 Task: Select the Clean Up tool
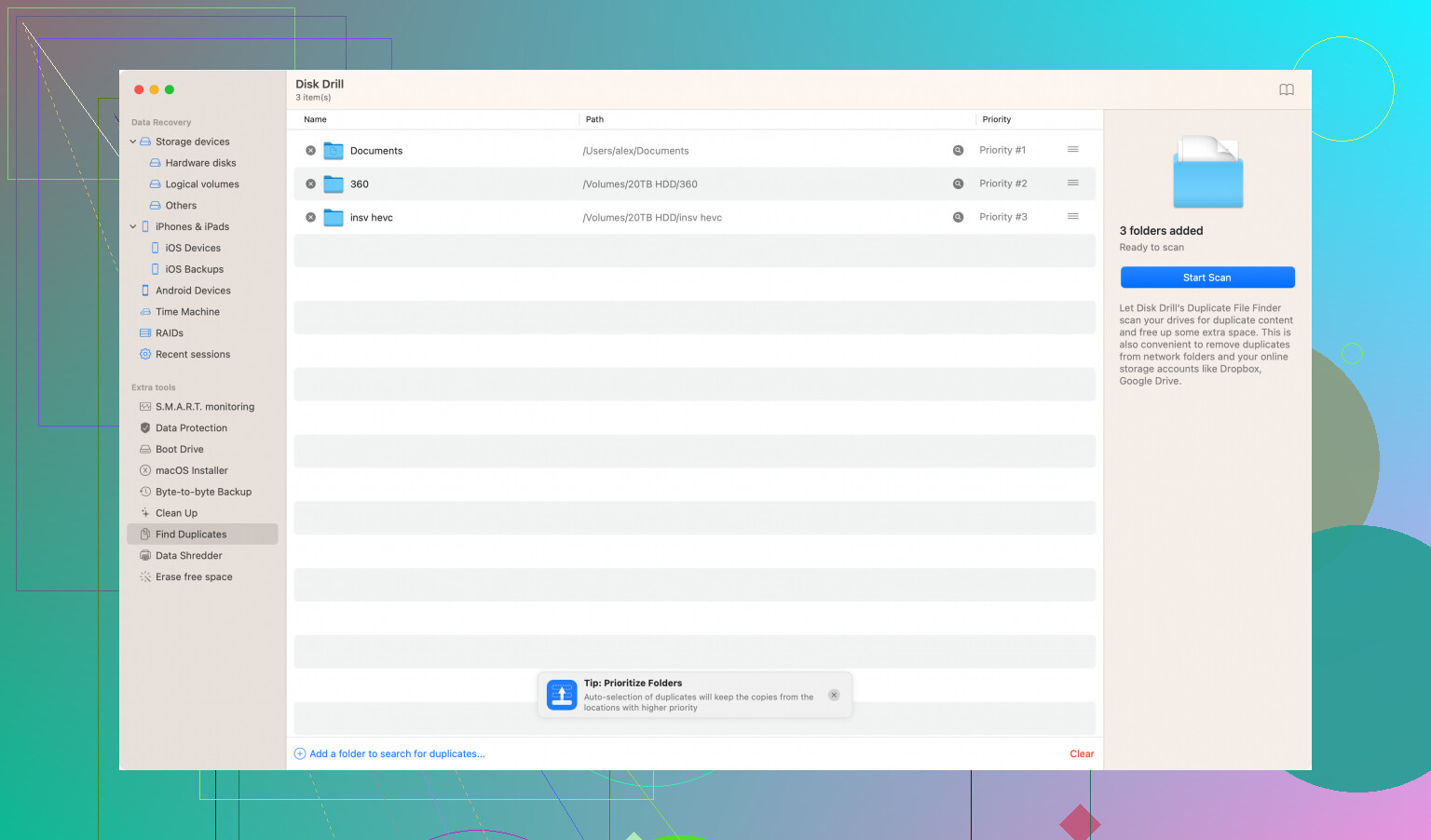tap(176, 513)
